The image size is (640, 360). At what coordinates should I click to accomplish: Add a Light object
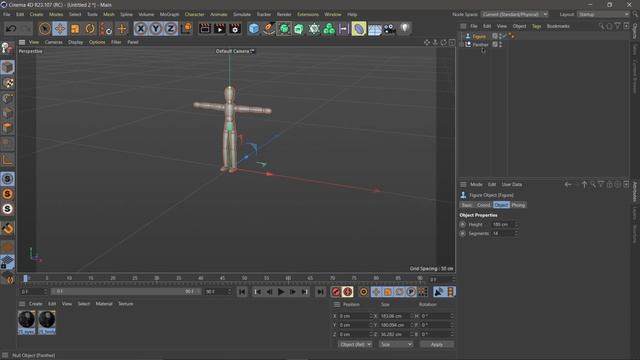click(x=404, y=29)
